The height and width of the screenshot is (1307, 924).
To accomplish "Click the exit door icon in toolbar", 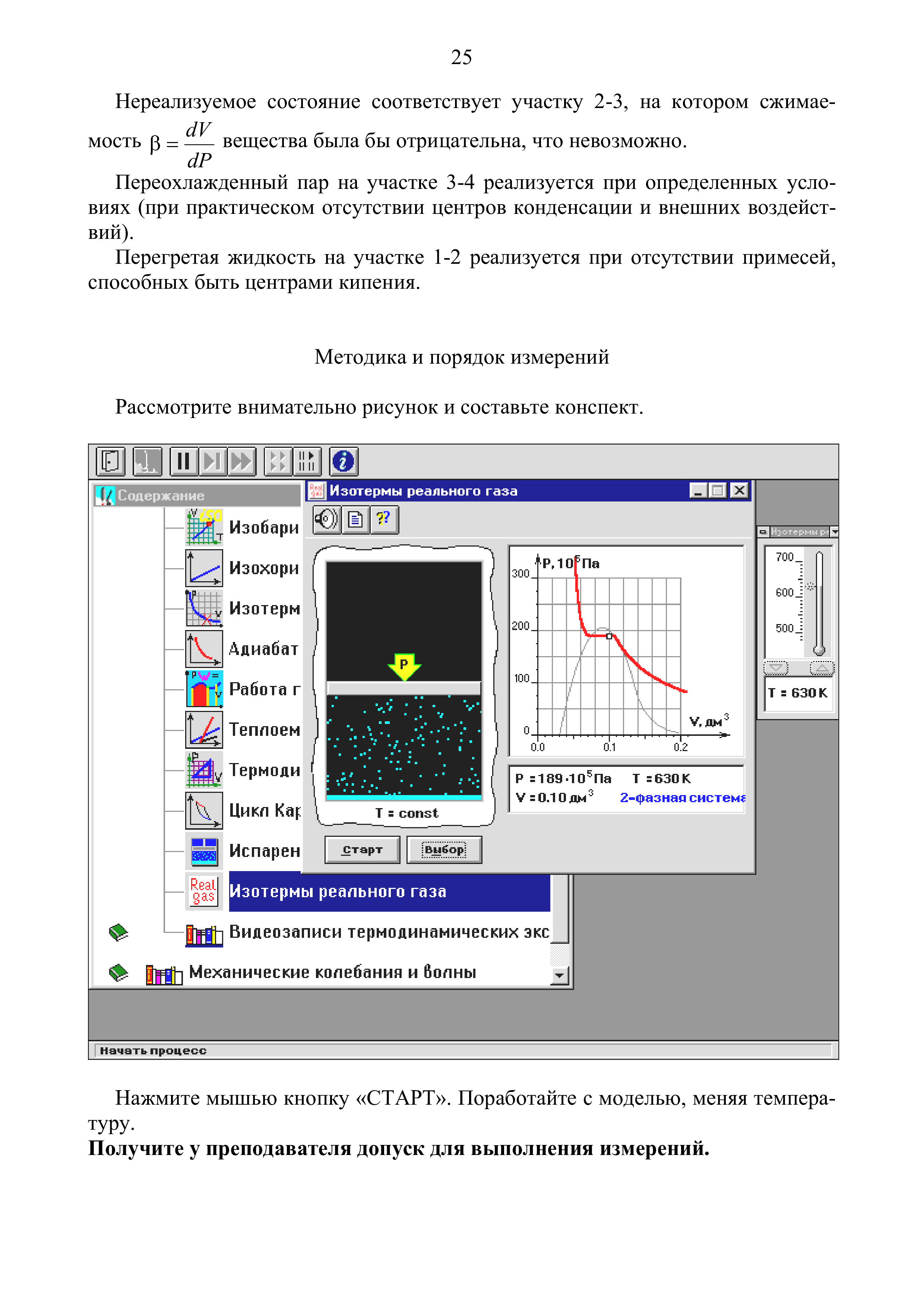I will click(110, 461).
